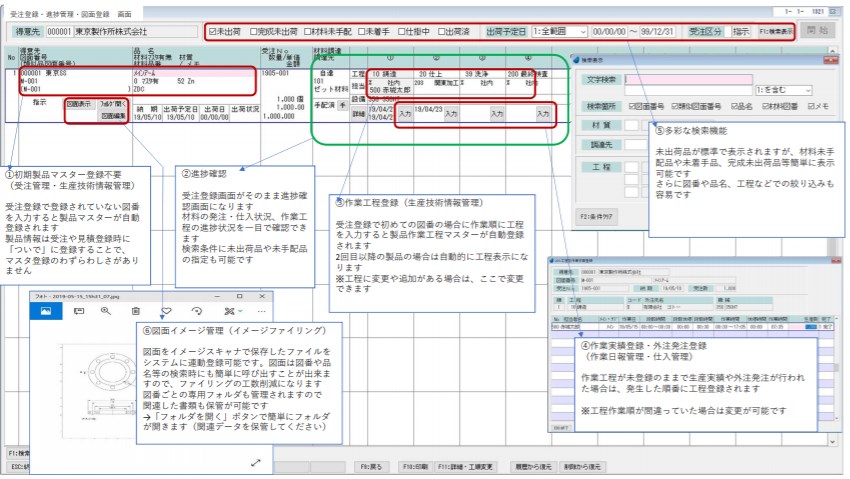Close the 検索表示 search dialog
This screenshot has width=850, height=479.
pyautogui.click(x=830, y=60)
